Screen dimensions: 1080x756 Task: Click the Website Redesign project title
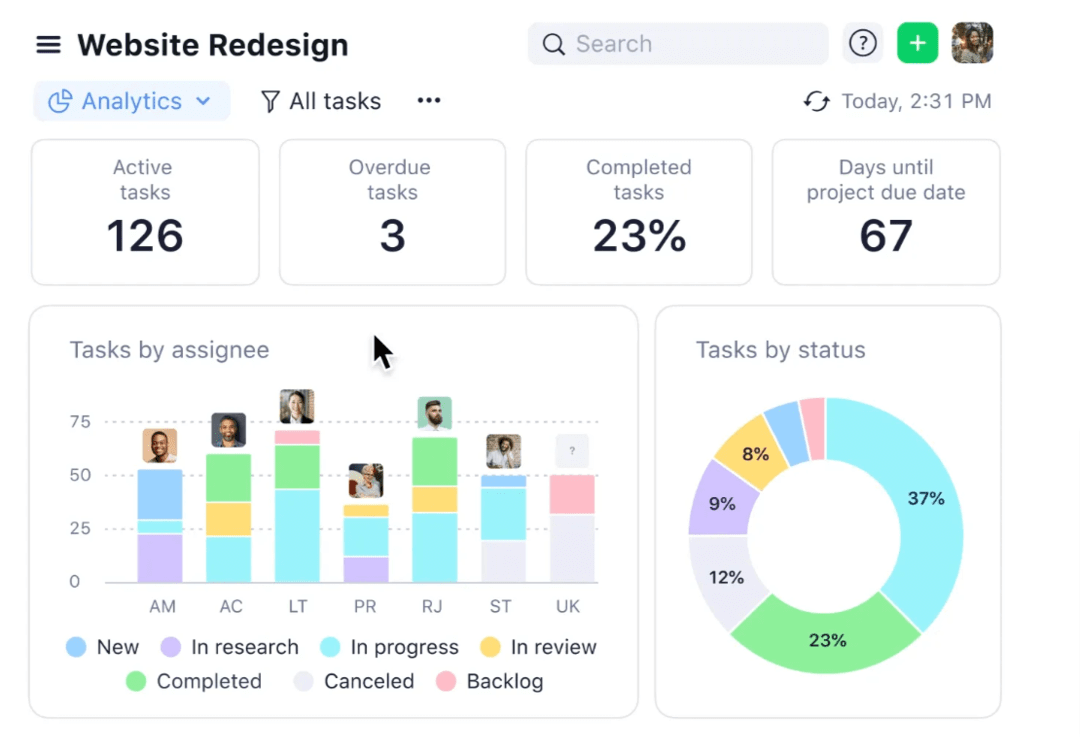pos(212,44)
